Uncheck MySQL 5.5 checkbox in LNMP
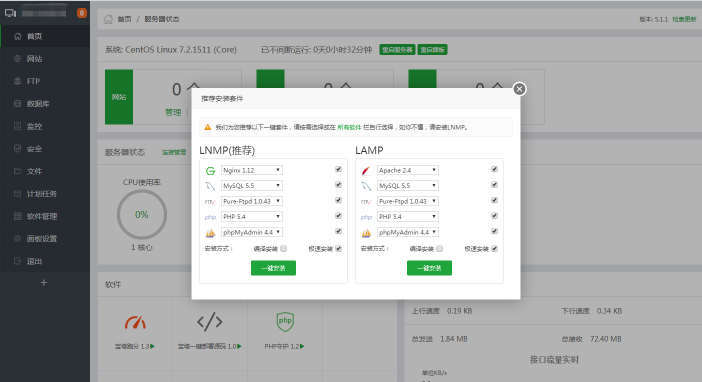 [x=338, y=185]
